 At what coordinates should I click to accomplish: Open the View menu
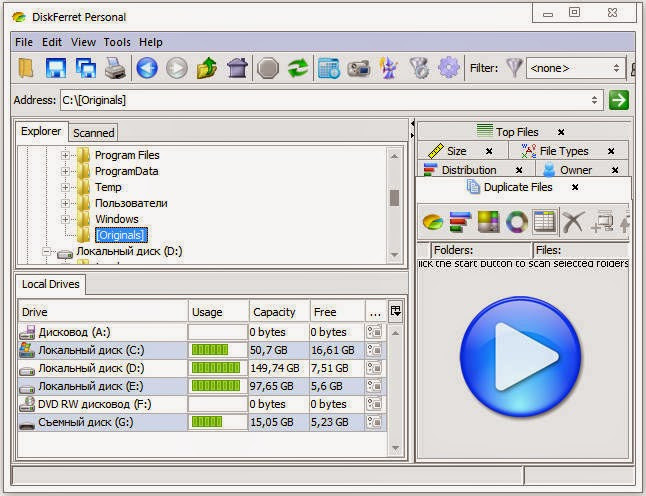pyautogui.click(x=83, y=42)
